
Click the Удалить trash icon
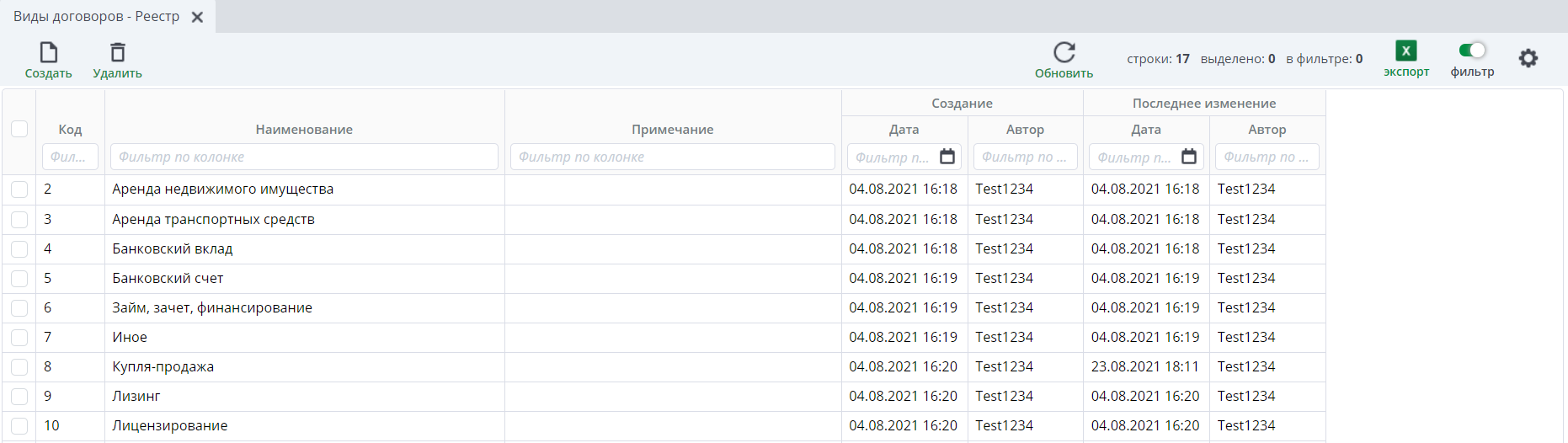(x=117, y=53)
